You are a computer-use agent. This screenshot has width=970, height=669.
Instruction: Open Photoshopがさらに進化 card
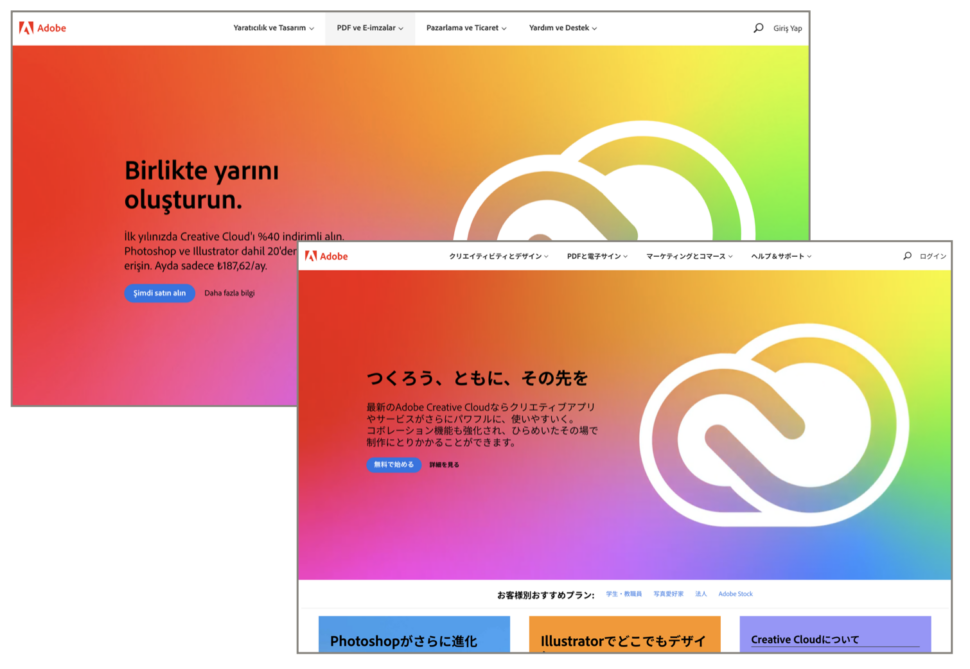click(414, 634)
